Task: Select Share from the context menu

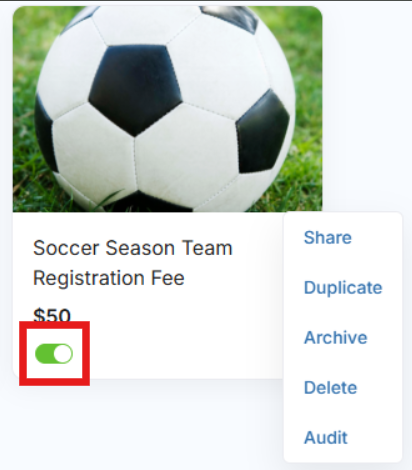Action: click(x=328, y=238)
